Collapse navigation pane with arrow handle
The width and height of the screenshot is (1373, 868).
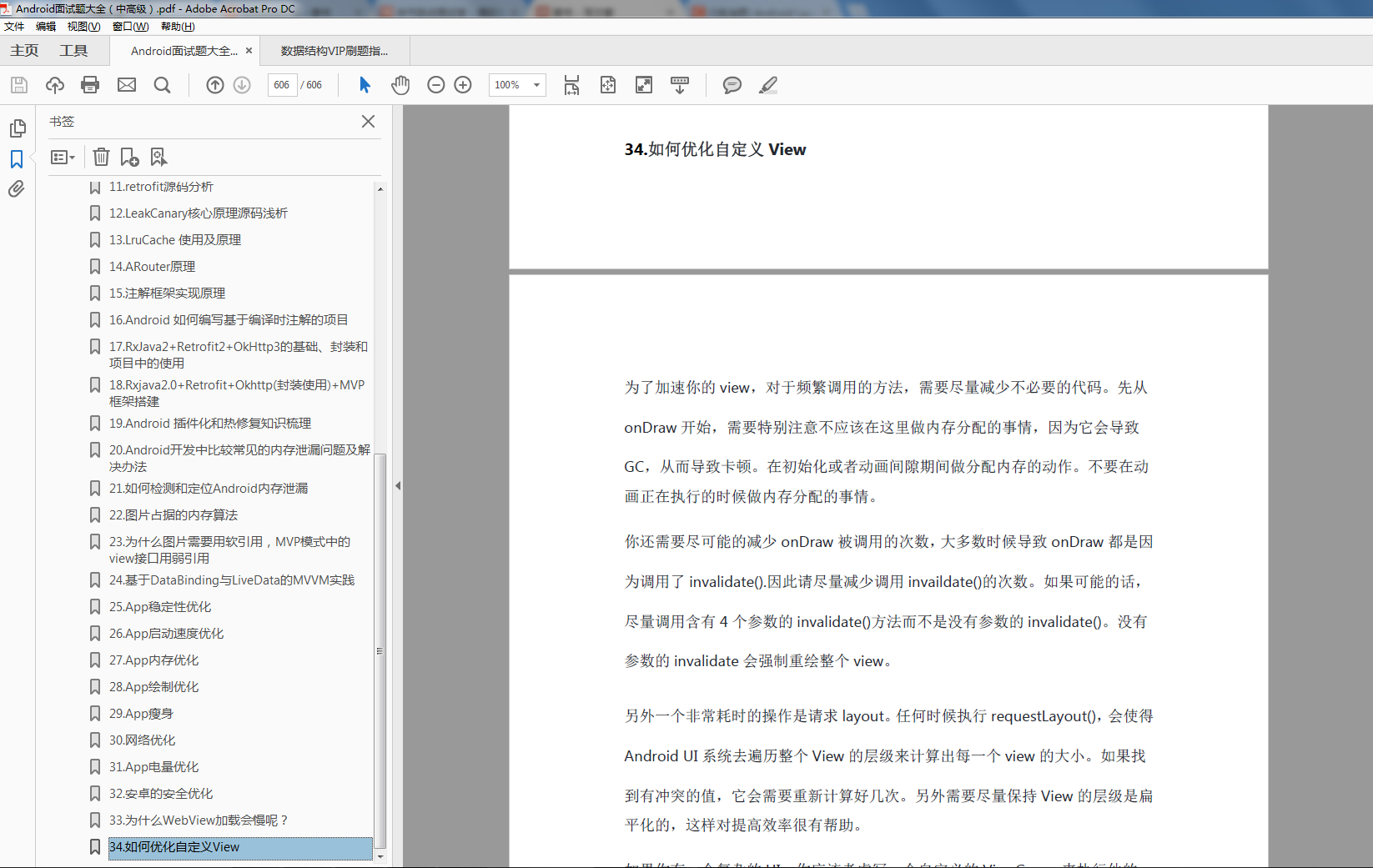[398, 485]
